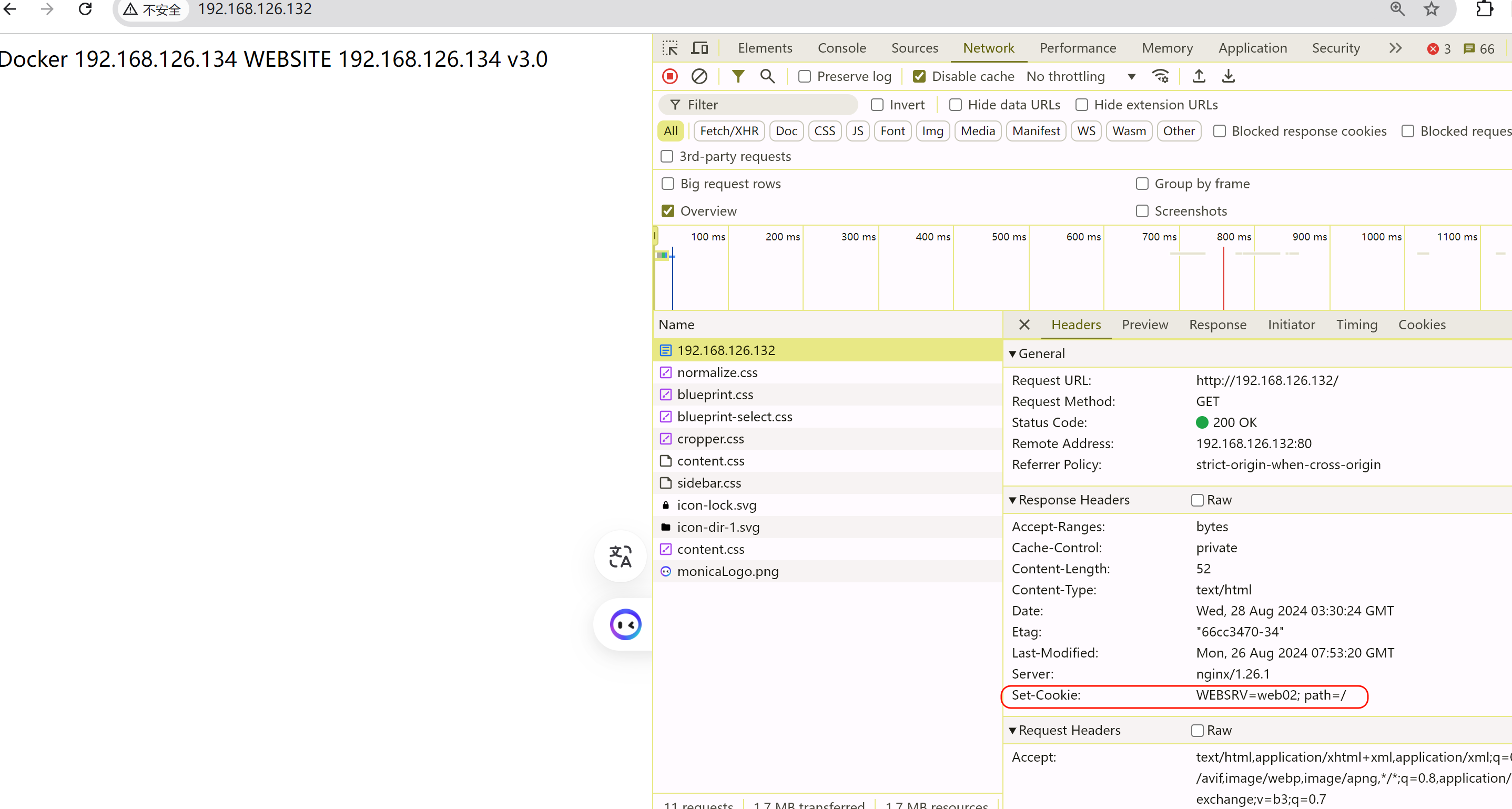Click the export HAR download icon
The height and width of the screenshot is (809, 1512).
point(1228,76)
